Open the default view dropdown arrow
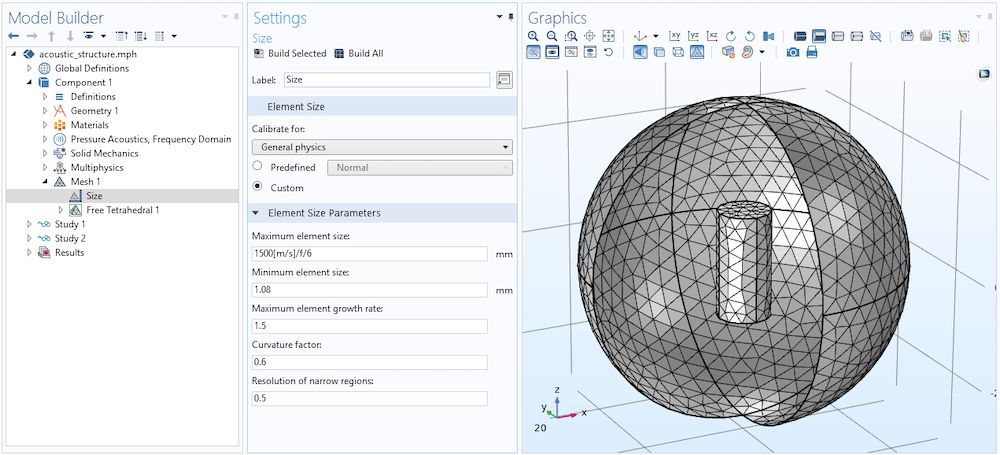Screen dimensions: 1000x455 pyautogui.click(x=656, y=36)
